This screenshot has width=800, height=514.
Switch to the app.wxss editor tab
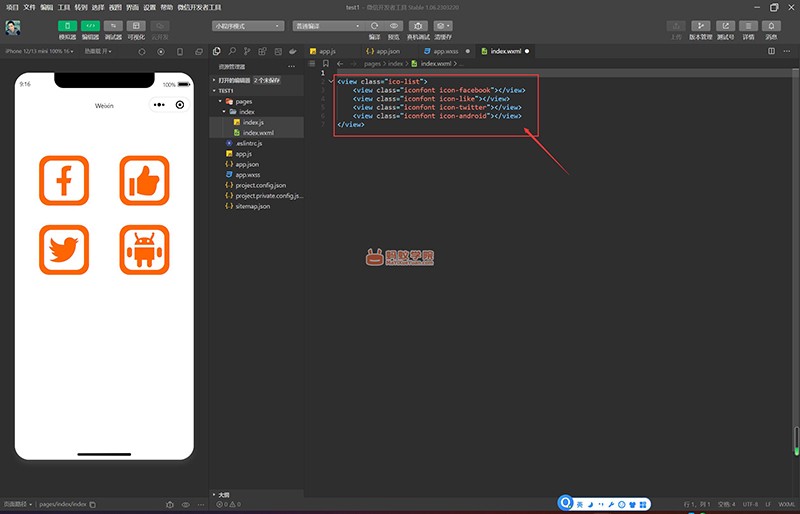446,51
